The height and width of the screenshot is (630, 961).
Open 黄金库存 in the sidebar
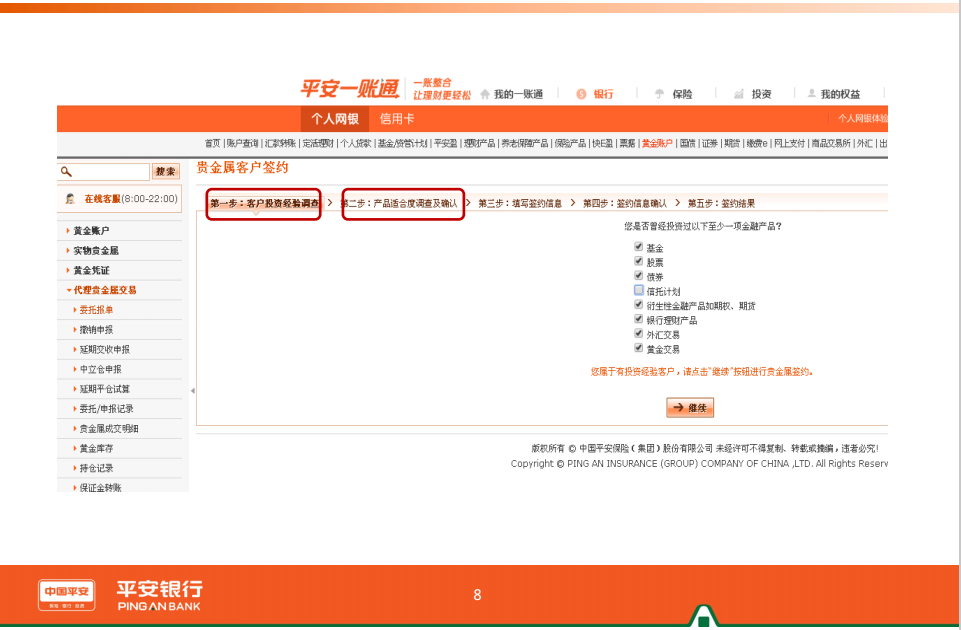[96, 448]
